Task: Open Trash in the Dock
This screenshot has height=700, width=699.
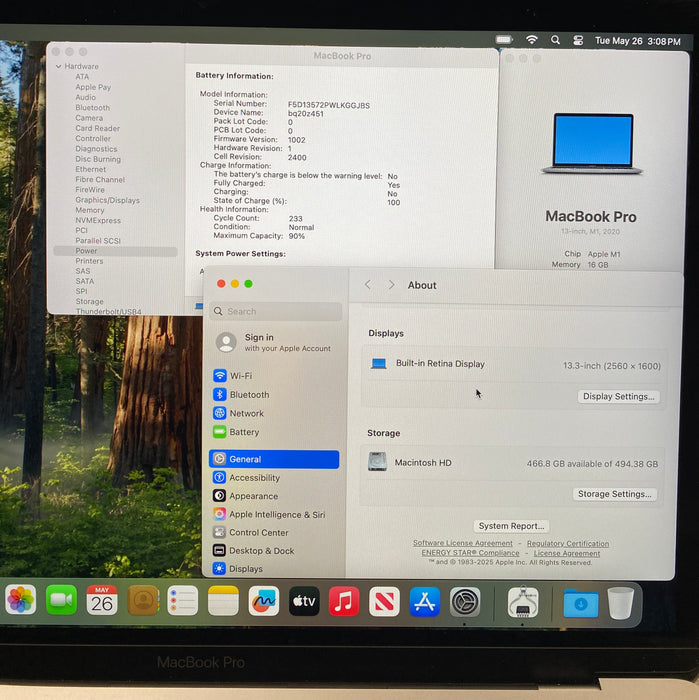Action: tap(621, 603)
